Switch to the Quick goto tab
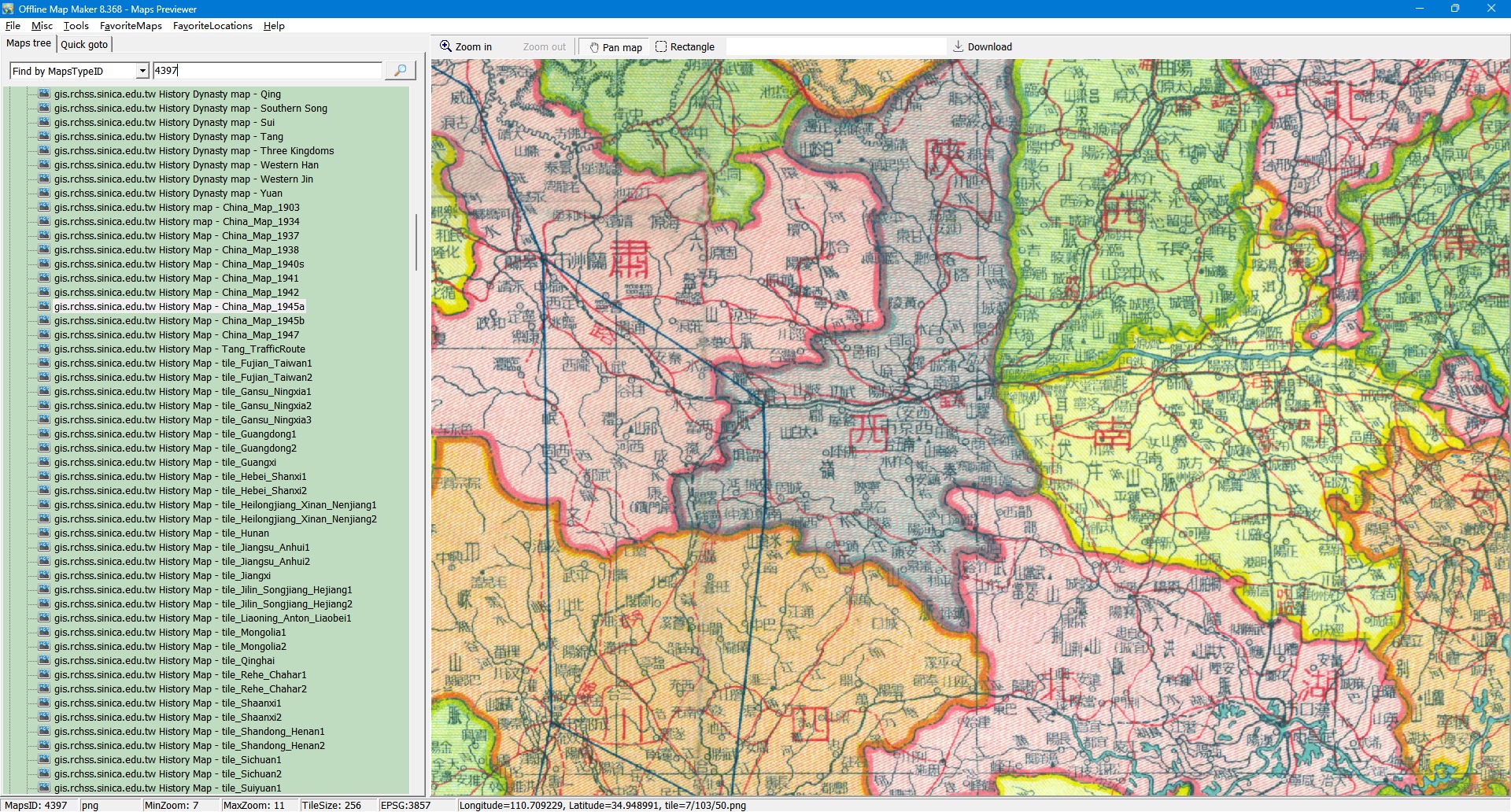The width and height of the screenshot is (1511, 812). (84, 45)
